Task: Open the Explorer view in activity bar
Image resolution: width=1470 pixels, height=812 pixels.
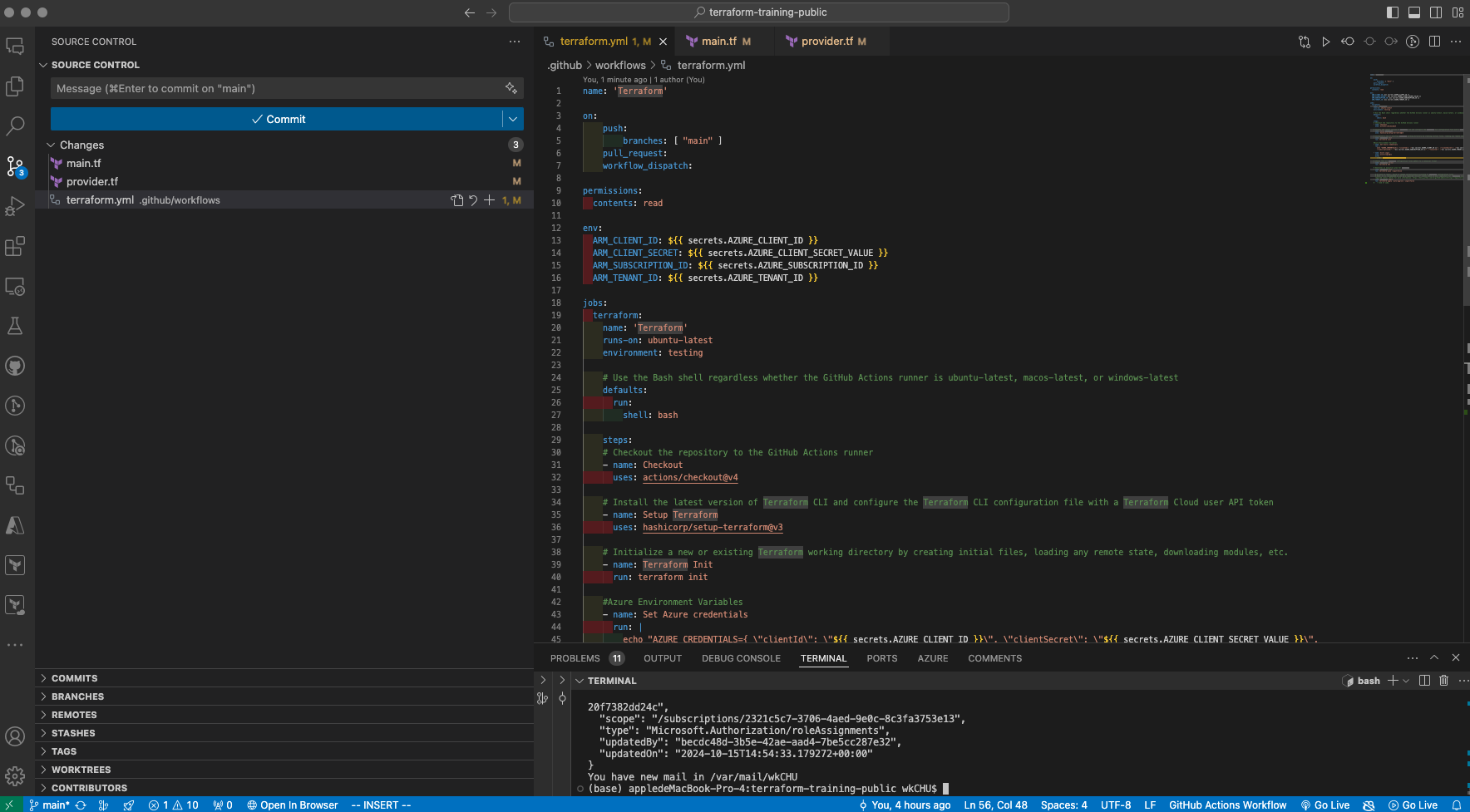Action: [x=15, y=86]
